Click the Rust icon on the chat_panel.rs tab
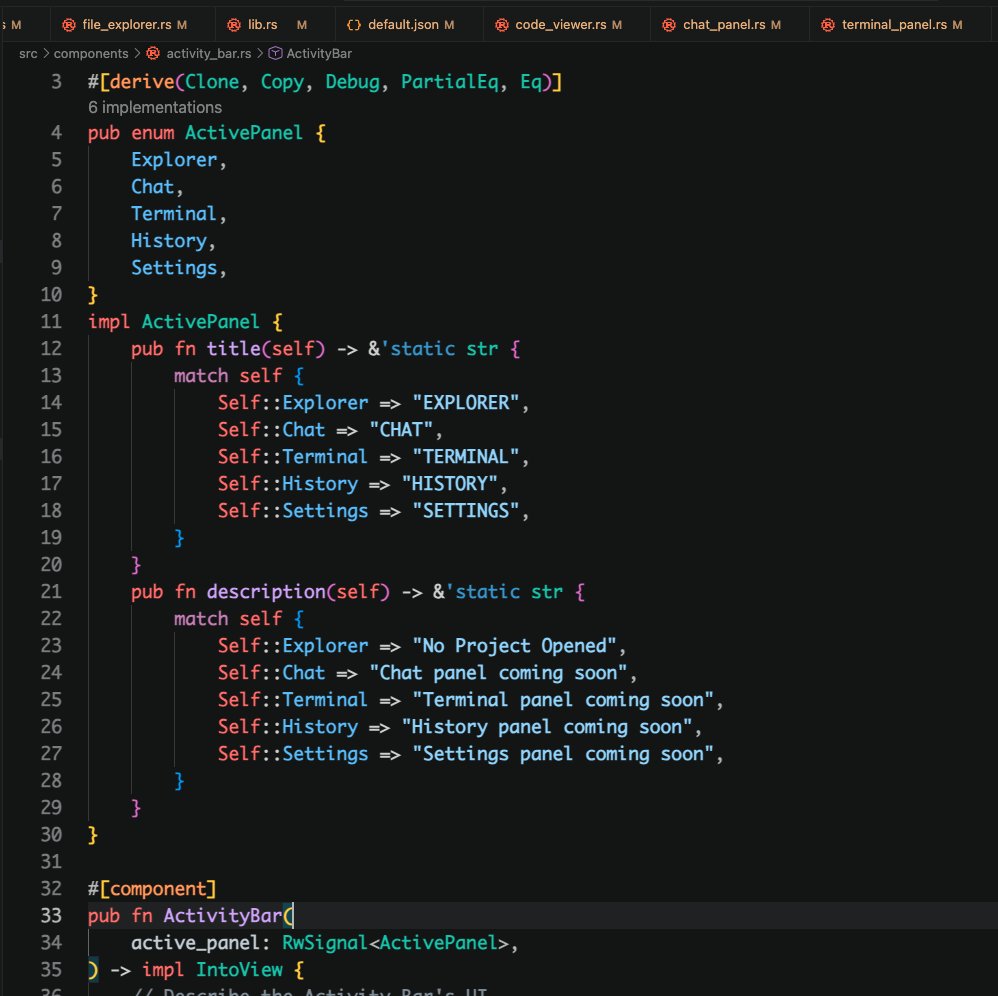This screenshot has height=996, width=998. coord(669,25)
